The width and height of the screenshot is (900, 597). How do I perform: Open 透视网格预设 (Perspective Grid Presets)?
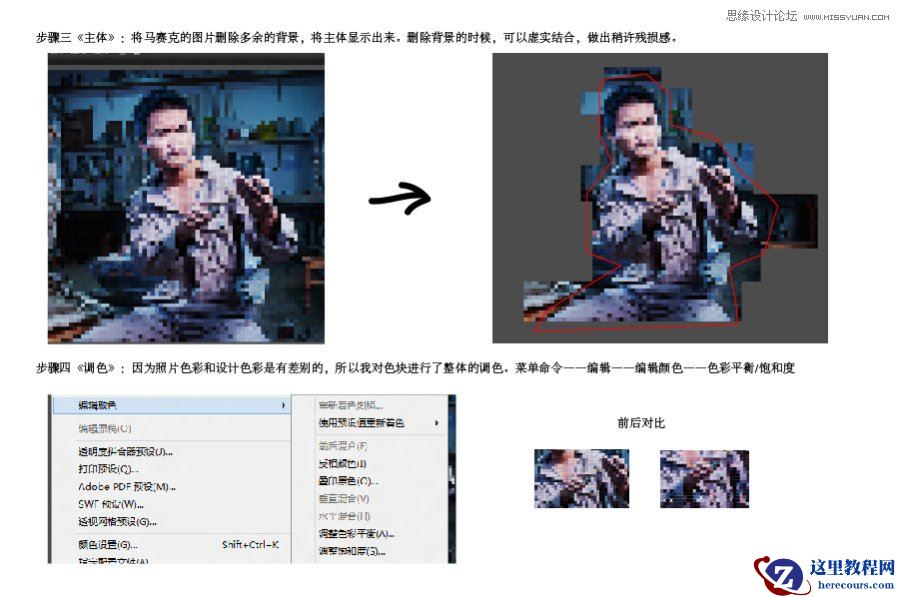click(120, 522)
